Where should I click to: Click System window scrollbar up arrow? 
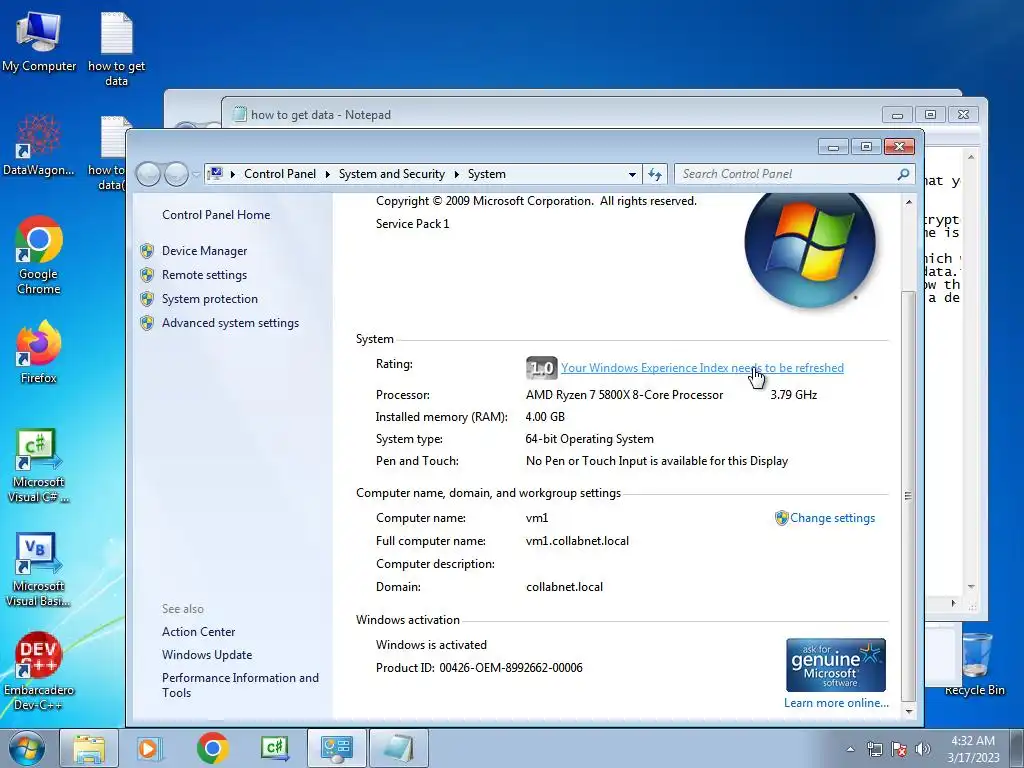pos(908,202)
